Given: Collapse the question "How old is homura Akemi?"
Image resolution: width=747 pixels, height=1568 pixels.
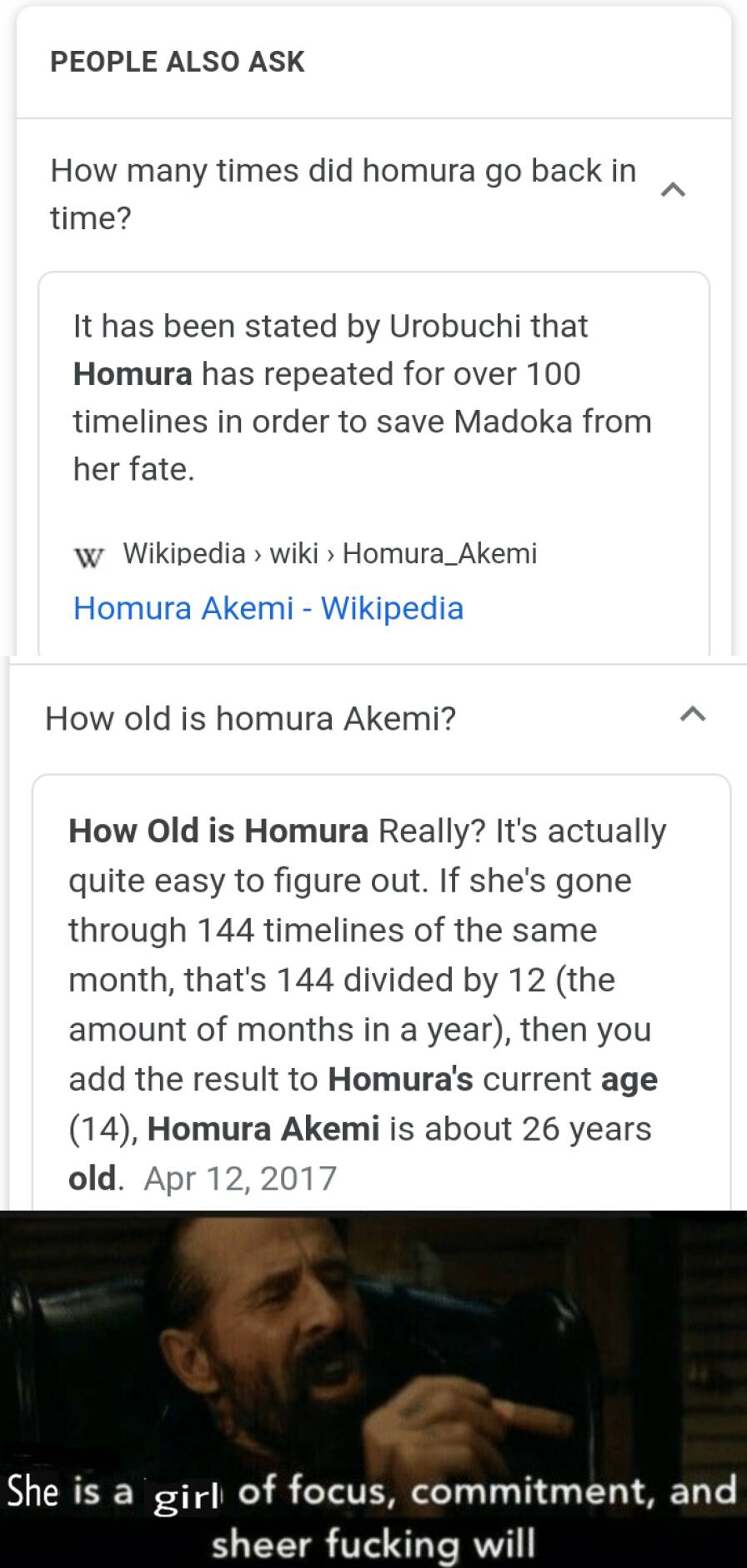Looking at the screenshot, I should click(692, 715).
